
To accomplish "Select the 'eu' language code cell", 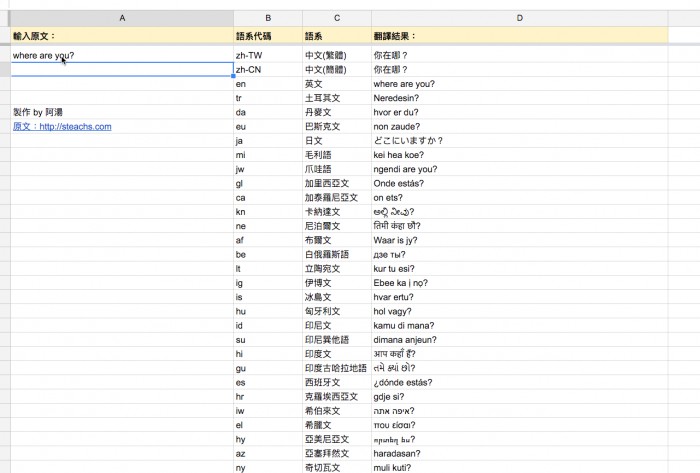I will click(268, 127).
